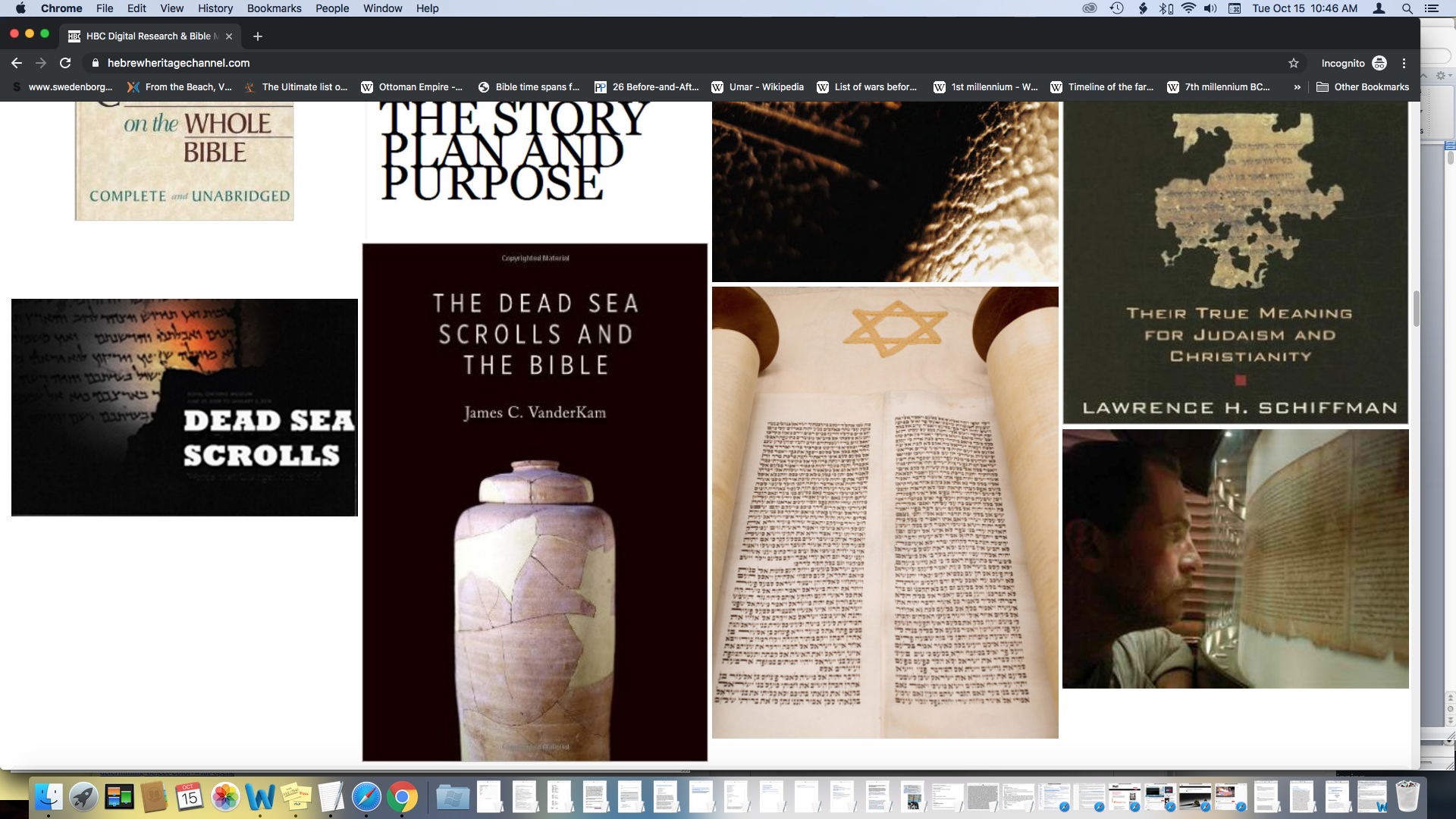Screen dimensions: 1456x819
Task: Reload the current page
Action: tap(65, 63)
